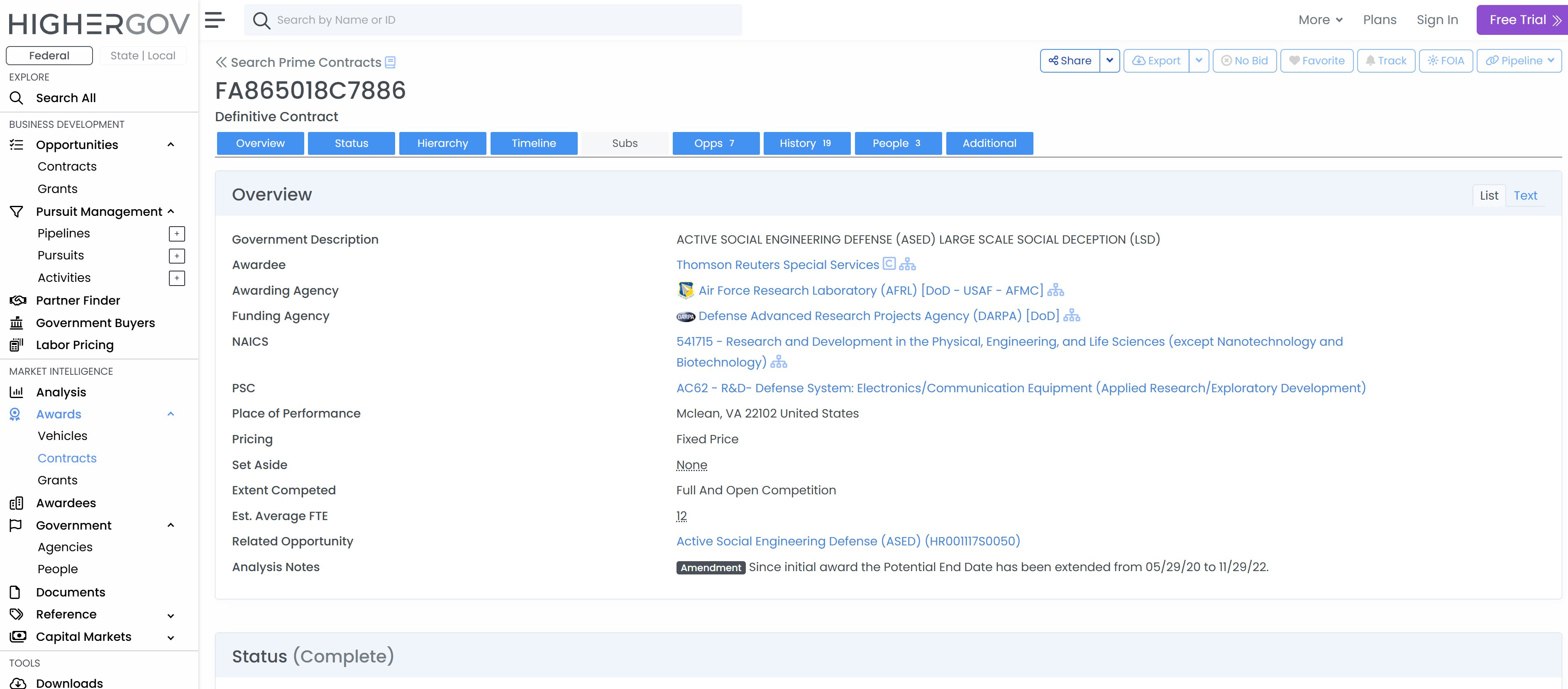Click the Opportunities list icon
1568x689 pixels.
coord(17,145)
